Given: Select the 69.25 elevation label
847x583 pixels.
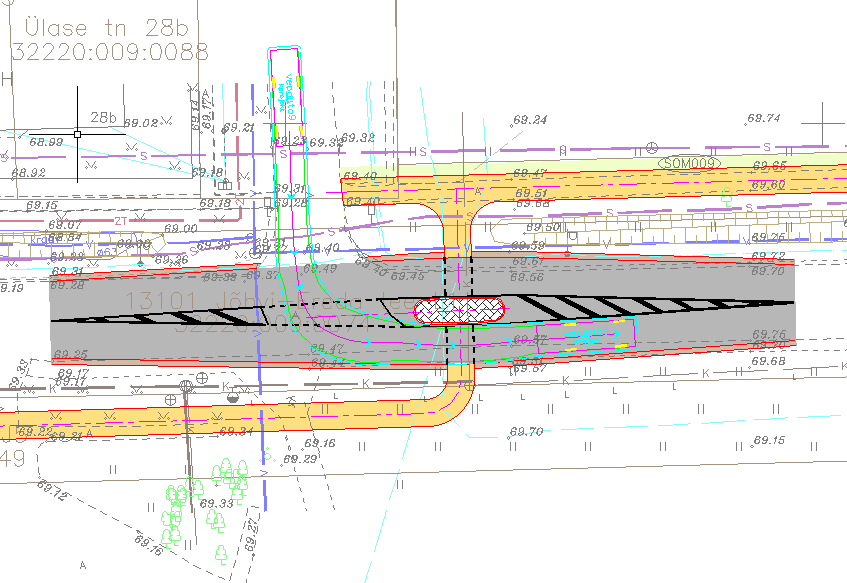Looking at the screenshot, I should [70, 354].
